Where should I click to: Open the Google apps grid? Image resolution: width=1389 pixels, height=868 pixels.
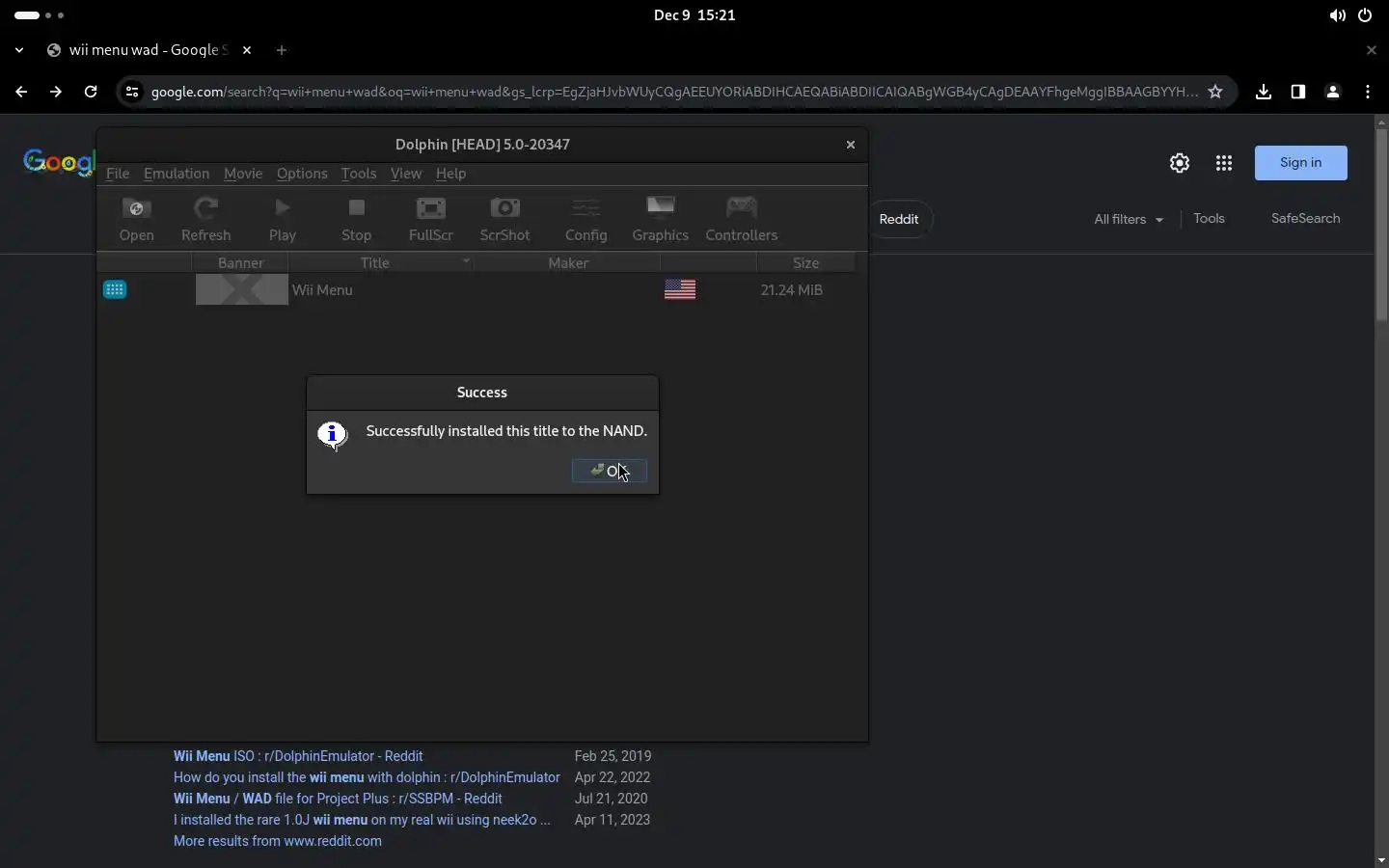[x=1224, y=163]
